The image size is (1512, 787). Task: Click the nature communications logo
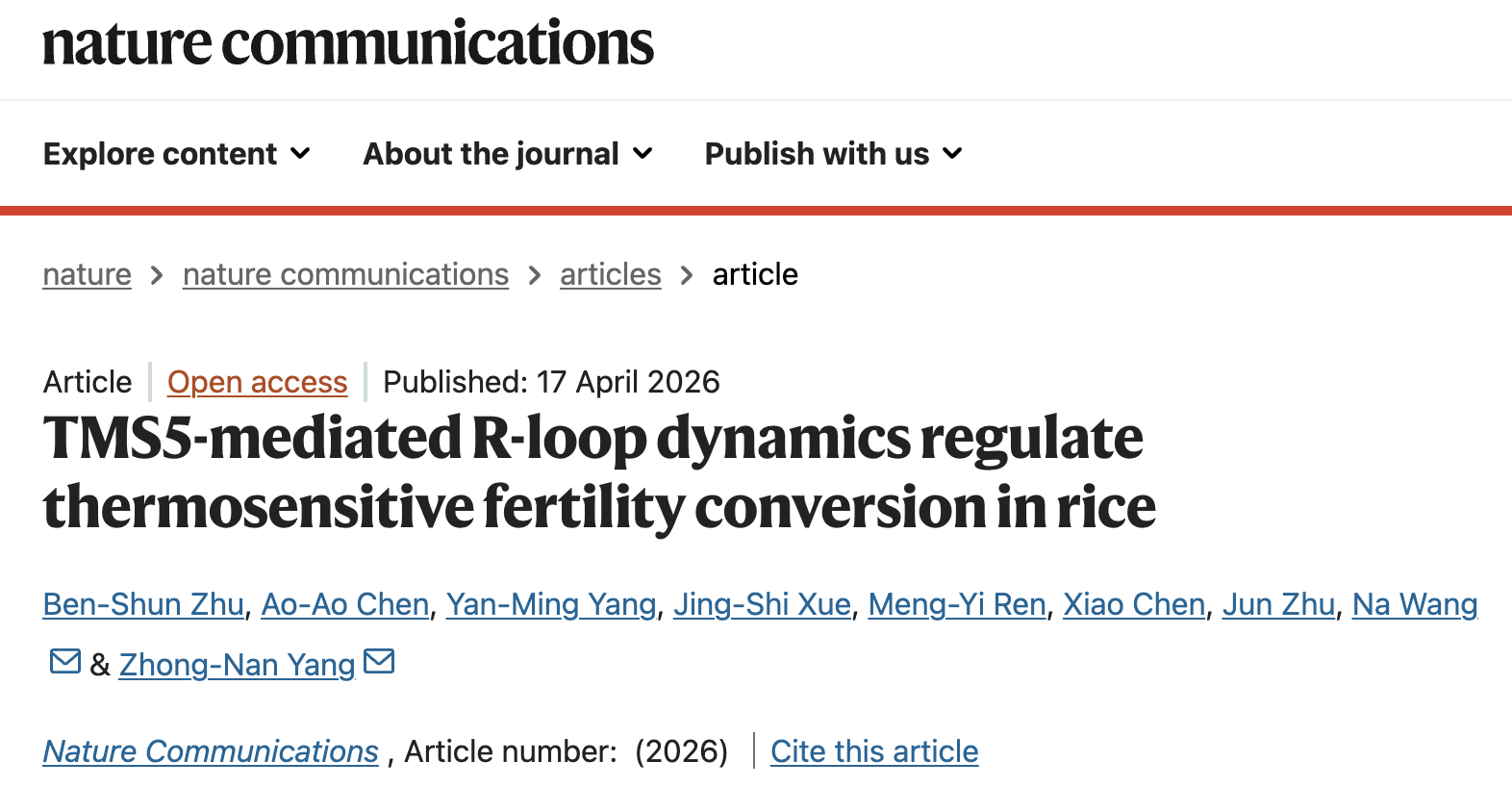click(348, 44)
